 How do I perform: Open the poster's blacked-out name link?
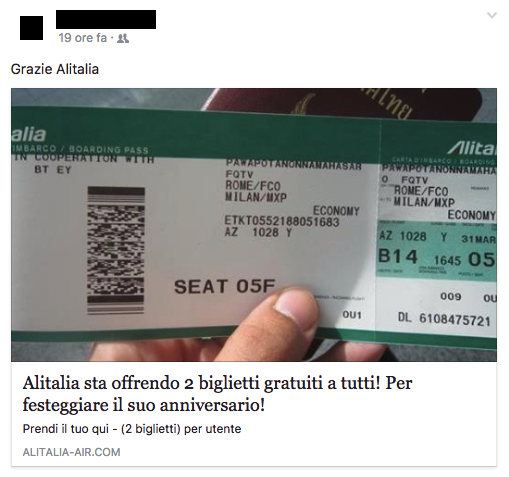106,19
